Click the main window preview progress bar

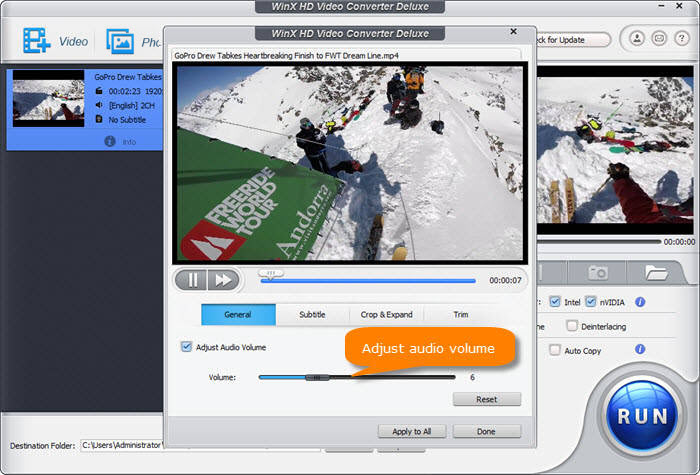click(598, 242)
